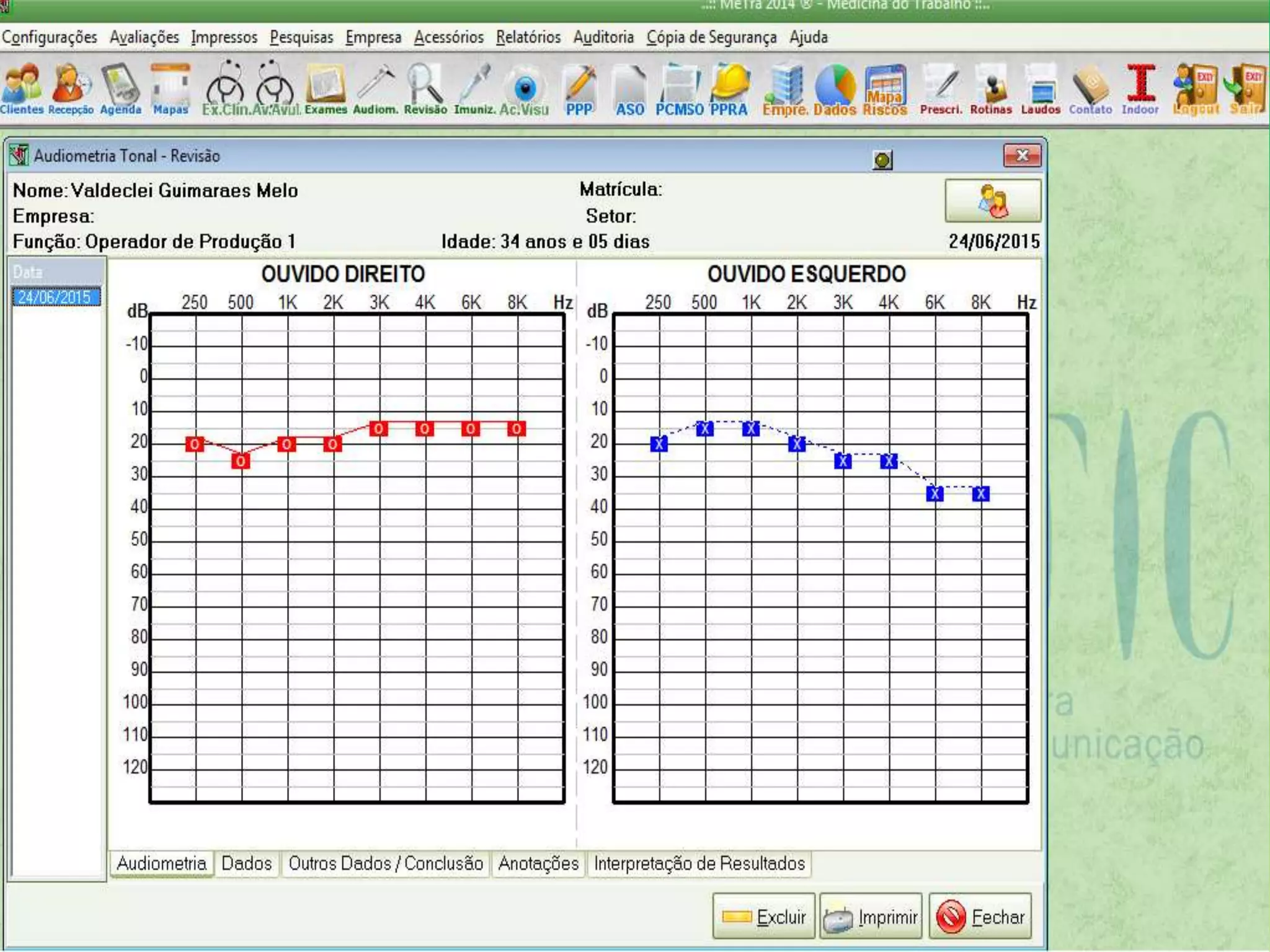Switch to the Dados tab

(246, 863)
